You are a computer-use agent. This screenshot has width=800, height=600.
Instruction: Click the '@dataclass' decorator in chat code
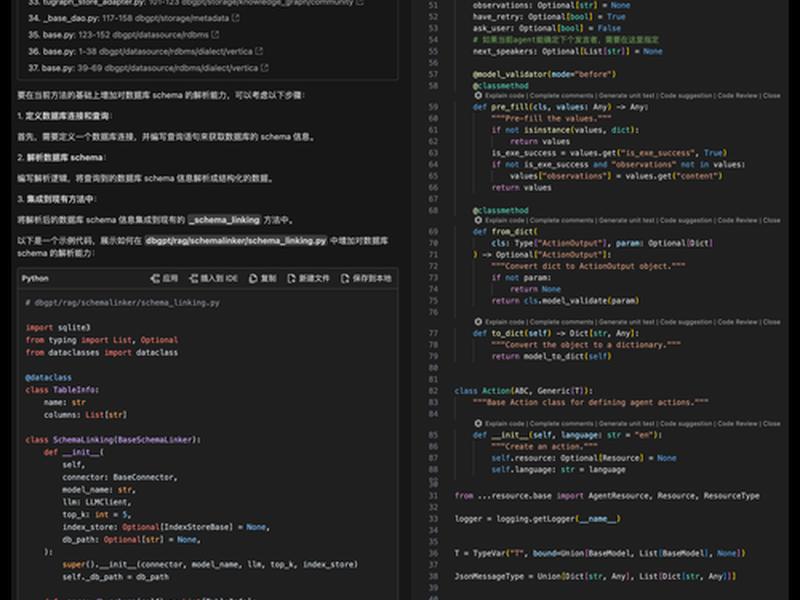click(48, 378)
